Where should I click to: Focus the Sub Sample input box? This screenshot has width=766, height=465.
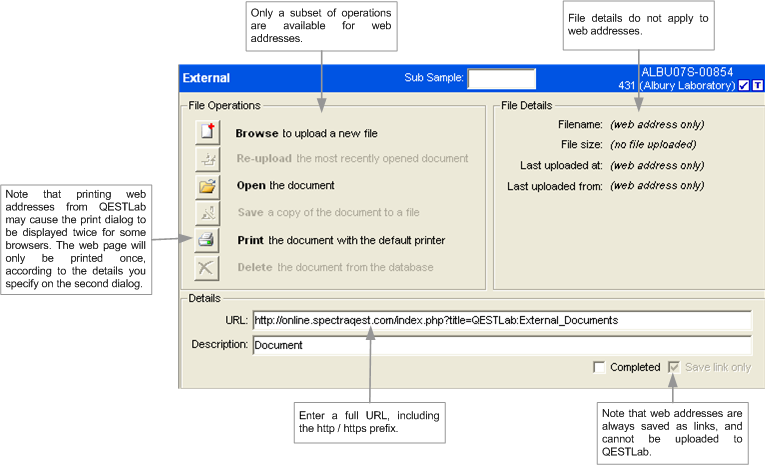click(x=501, y=78)
